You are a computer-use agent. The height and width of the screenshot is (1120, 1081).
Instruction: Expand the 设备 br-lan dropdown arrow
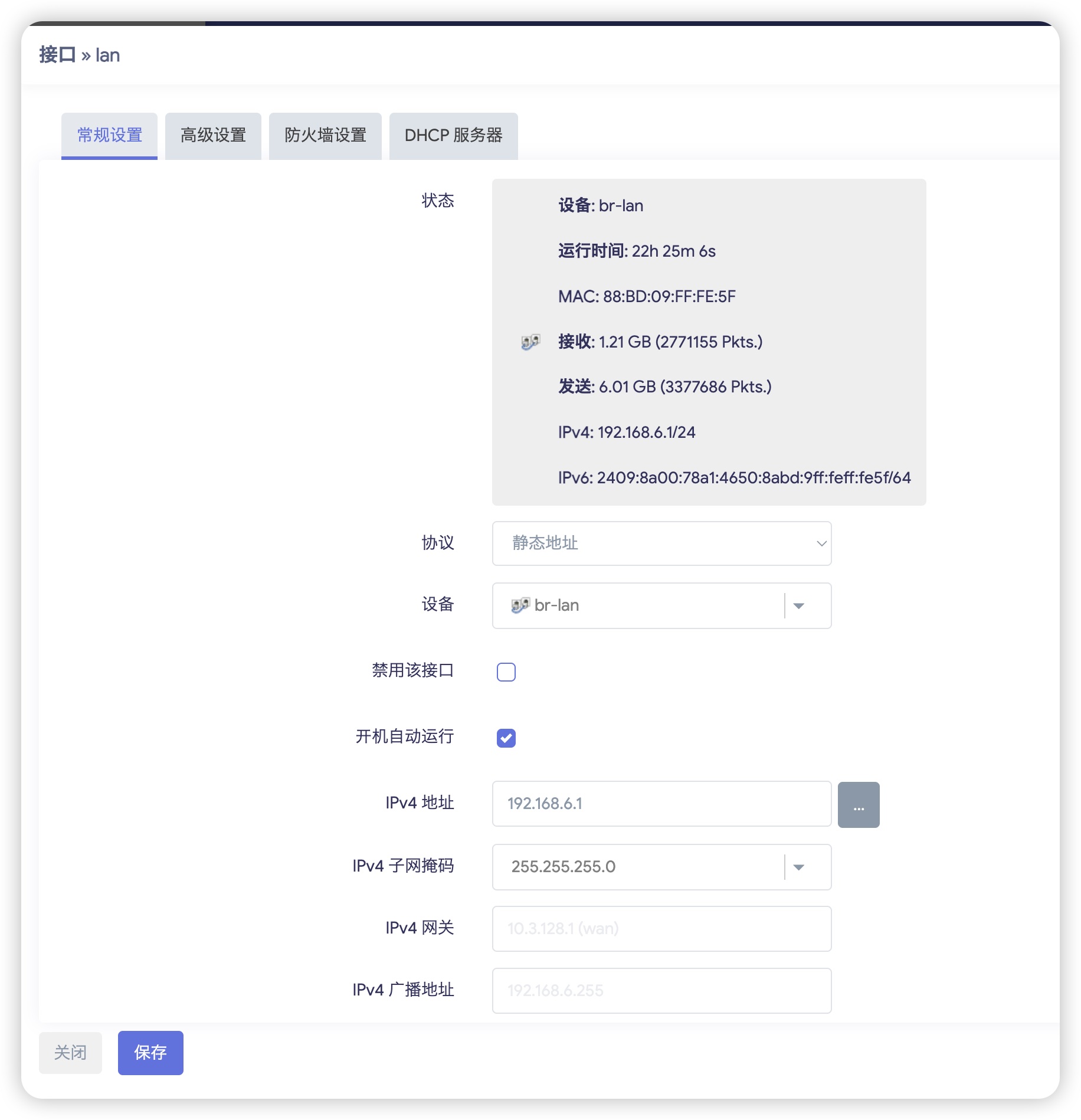click(x=798, y=606)
